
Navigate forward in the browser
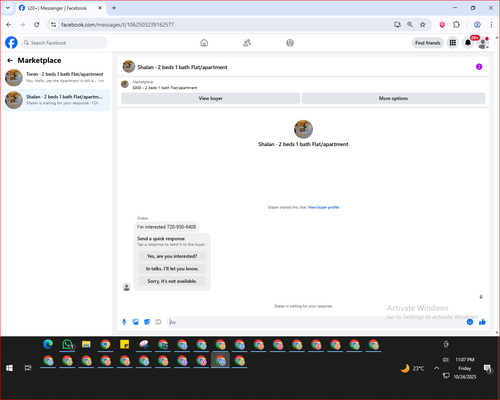point(22,24)
